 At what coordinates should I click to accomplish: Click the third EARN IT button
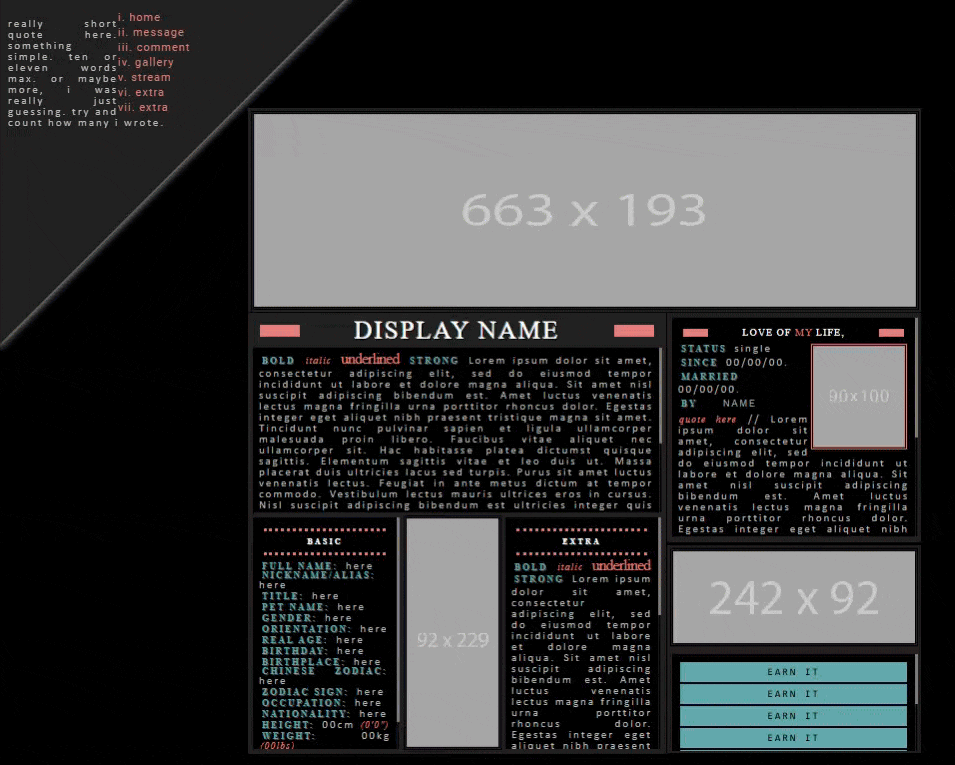click(793, 716)
